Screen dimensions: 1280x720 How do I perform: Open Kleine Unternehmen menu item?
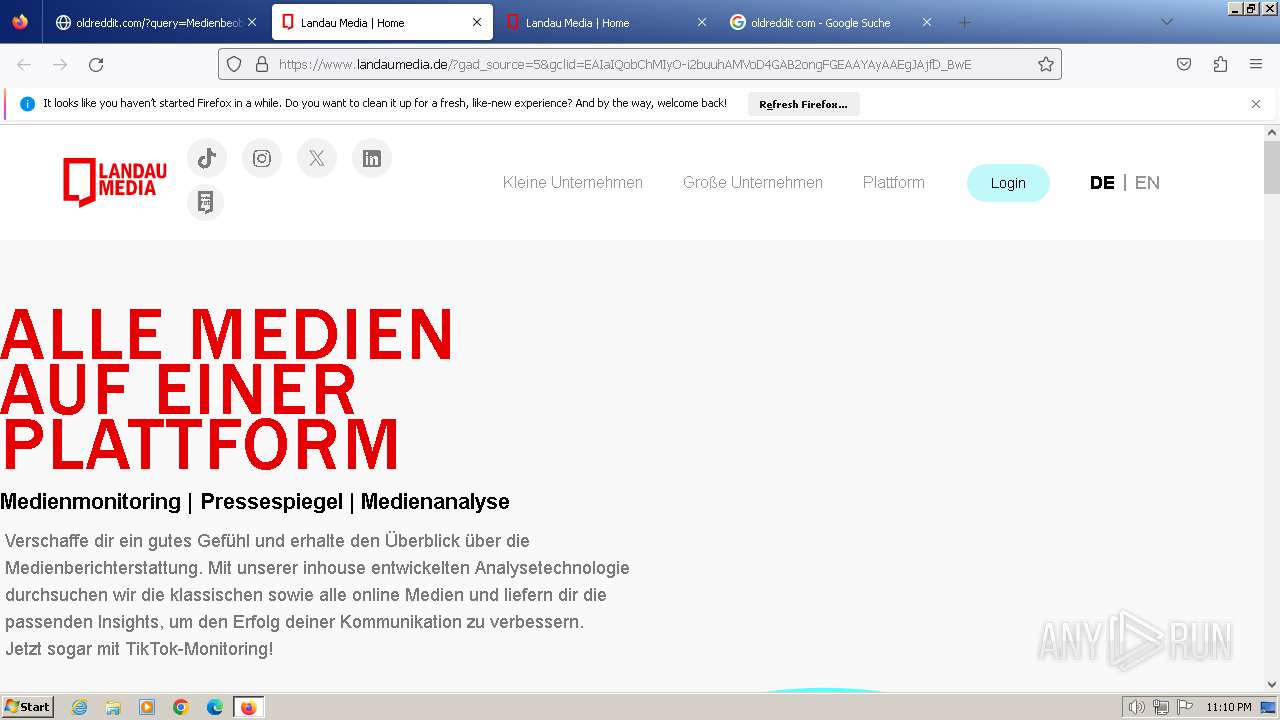point(573,183)
